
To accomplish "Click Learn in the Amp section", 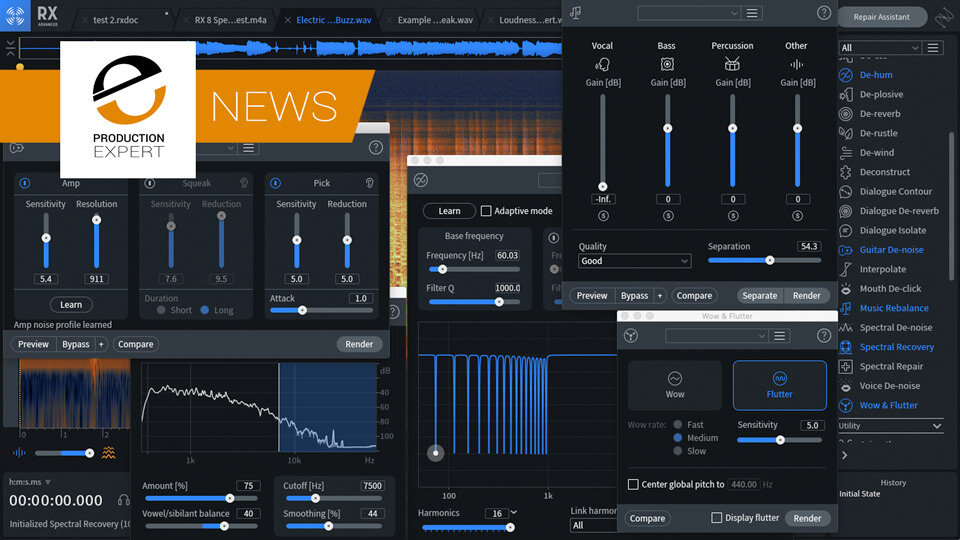I will coord(71,304).
